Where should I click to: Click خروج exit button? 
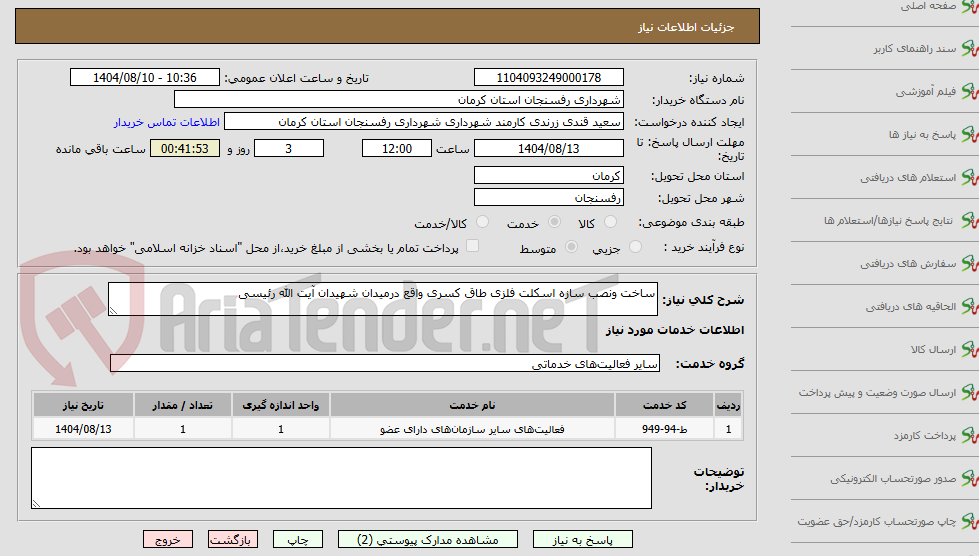168,540
